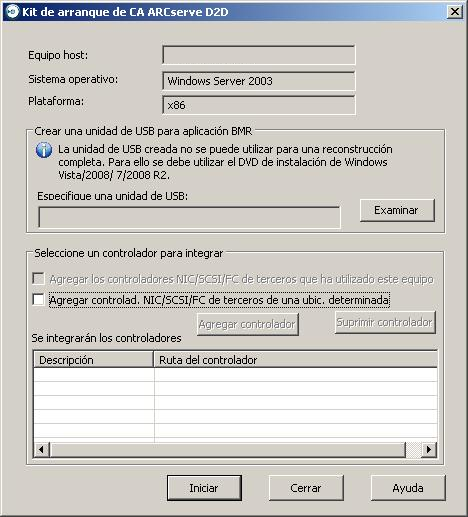Screen dimensions: 468x517
Task: Click the 'Crear una unidad de USB' group title
Action: click(x=143, y=131)
